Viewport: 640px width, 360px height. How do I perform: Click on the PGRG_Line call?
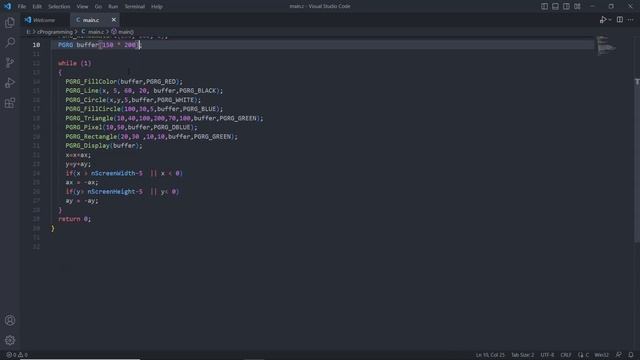pos(144,91)
